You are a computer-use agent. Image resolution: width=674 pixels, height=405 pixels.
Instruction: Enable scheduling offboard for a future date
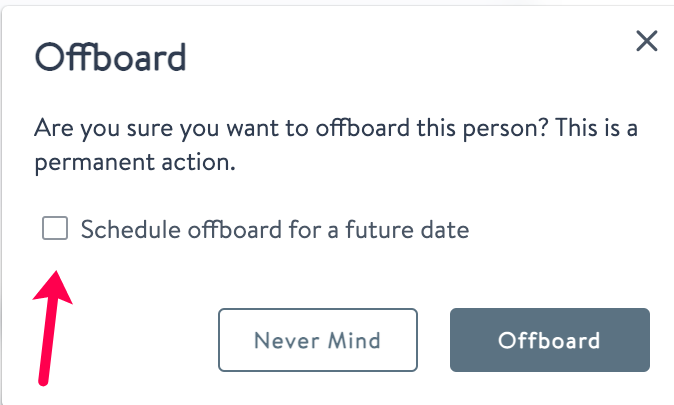click(x=55, y=229)
